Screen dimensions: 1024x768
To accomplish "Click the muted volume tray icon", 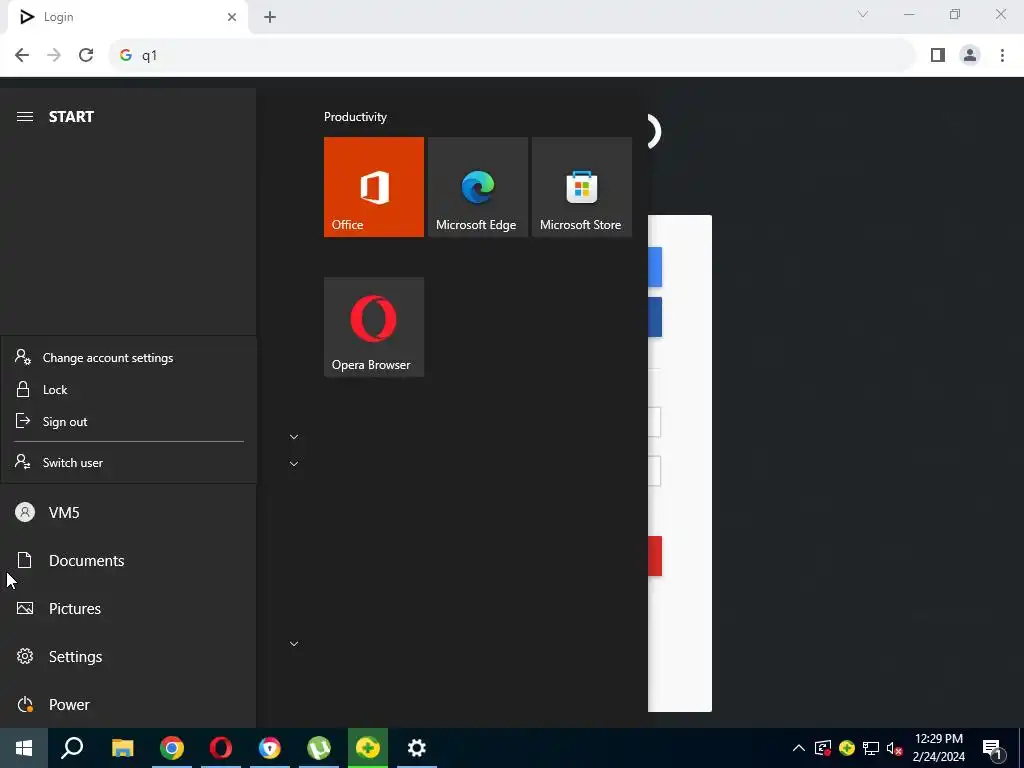I will click(x=895, y=748).
